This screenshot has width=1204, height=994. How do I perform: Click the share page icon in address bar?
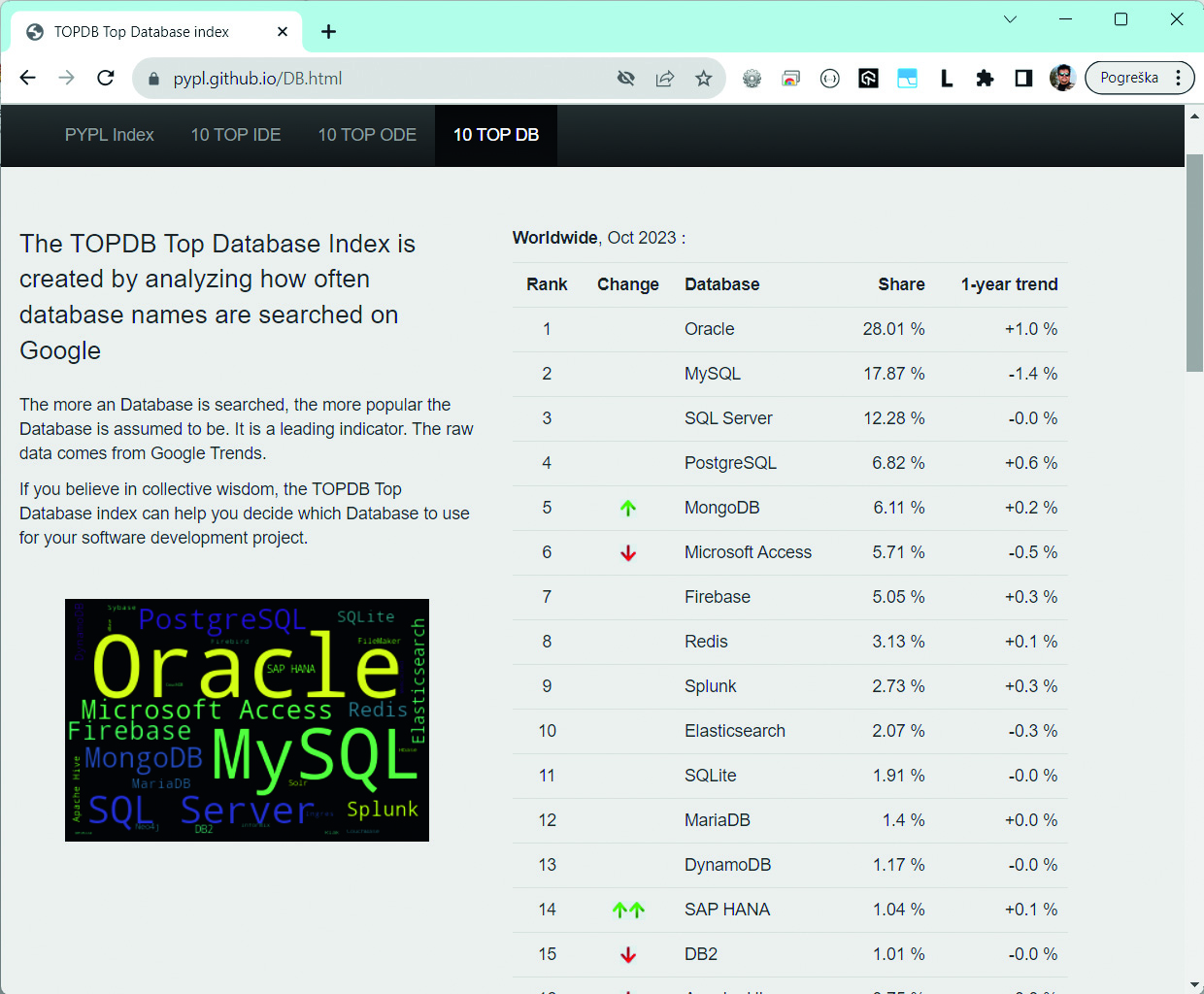665,79
